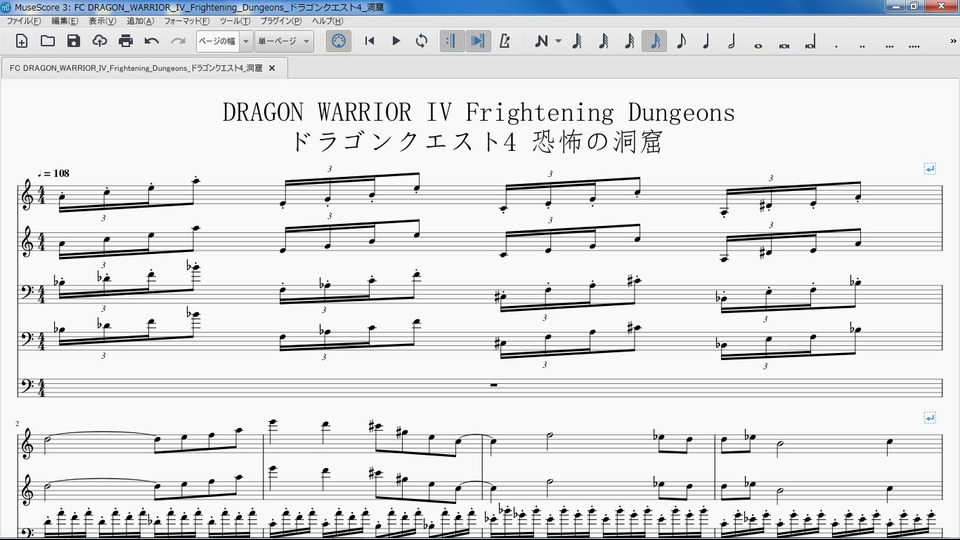This screenshot has width=960, height=540.
Task: Select measure number 2
Action: (x=17, y=423)
